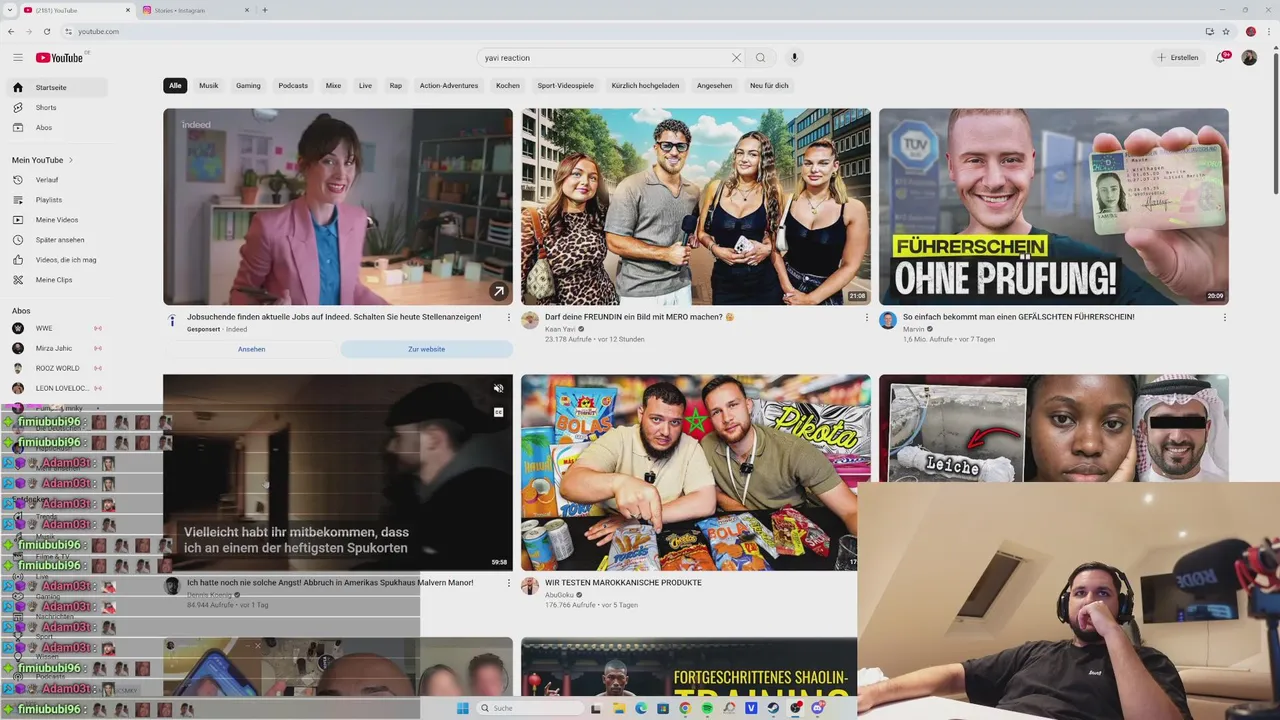Select the Podcasts filter chip
Screen dimensions: 1280x720
[x=293, y=86]
